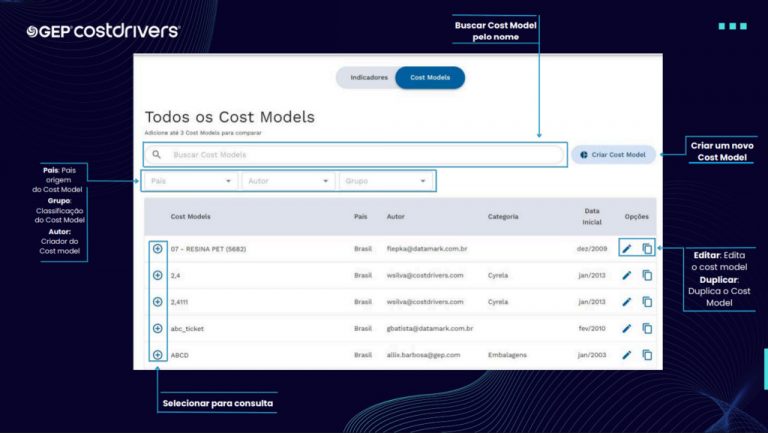Expand the Autor filter dropdown
This screenshot has height=433, width=768.
(288, 181)
